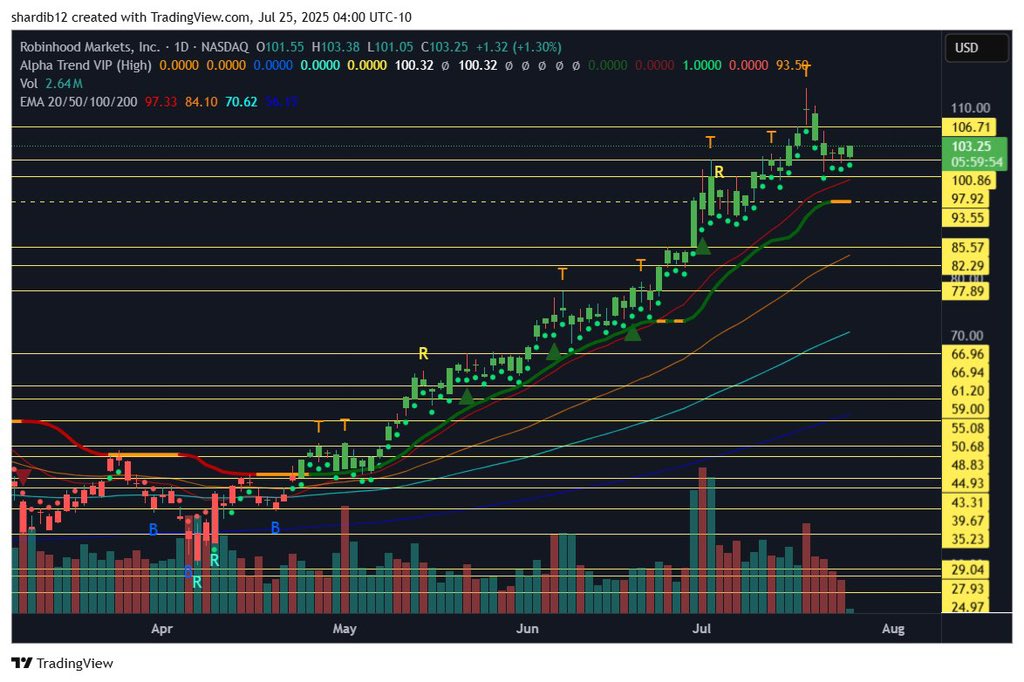The image size is (1024, 682).
Task: Click the open value O101.55 in the legend
Action: pyautogui.click(x=280, y=47)
